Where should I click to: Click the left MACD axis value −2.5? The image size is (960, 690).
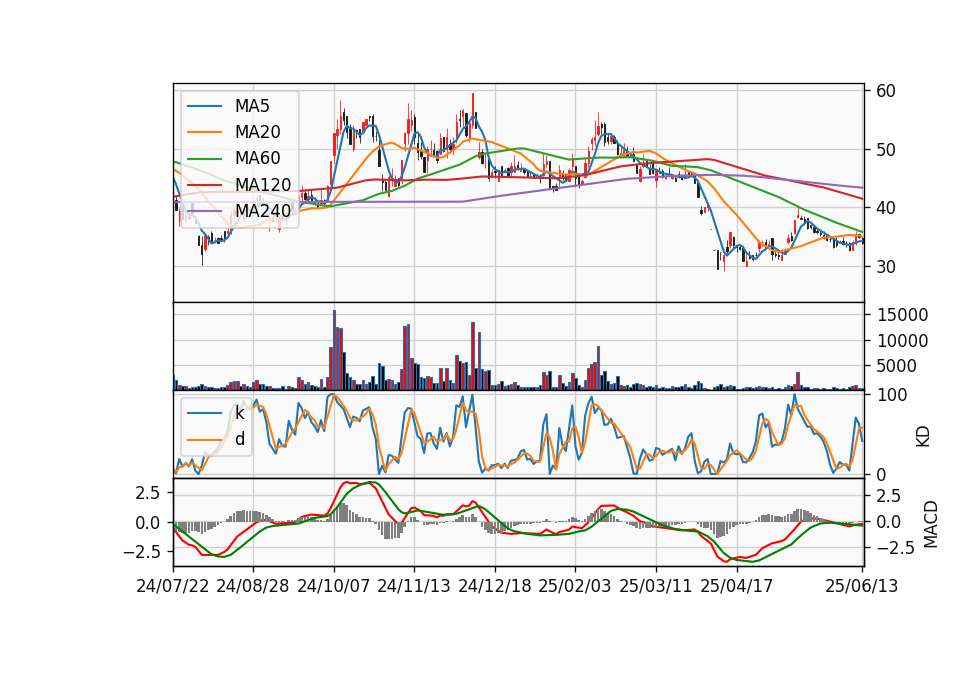tap(141, 552)
